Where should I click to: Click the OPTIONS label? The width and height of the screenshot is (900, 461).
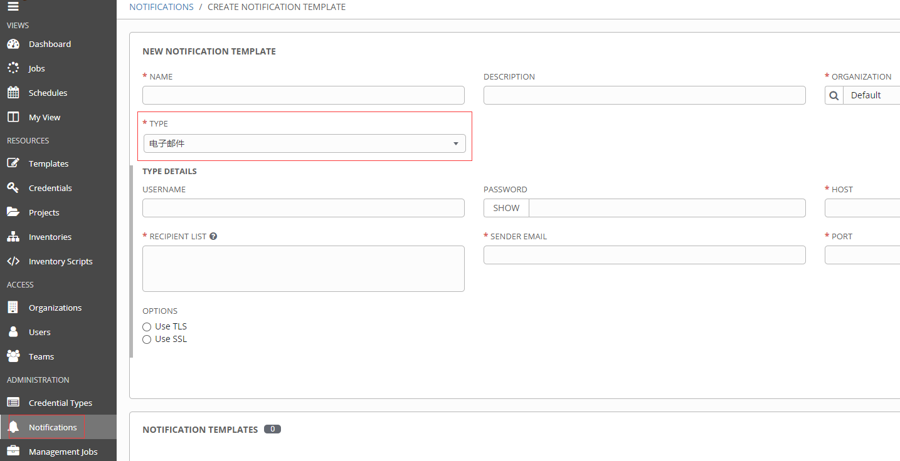pos(160,311)
